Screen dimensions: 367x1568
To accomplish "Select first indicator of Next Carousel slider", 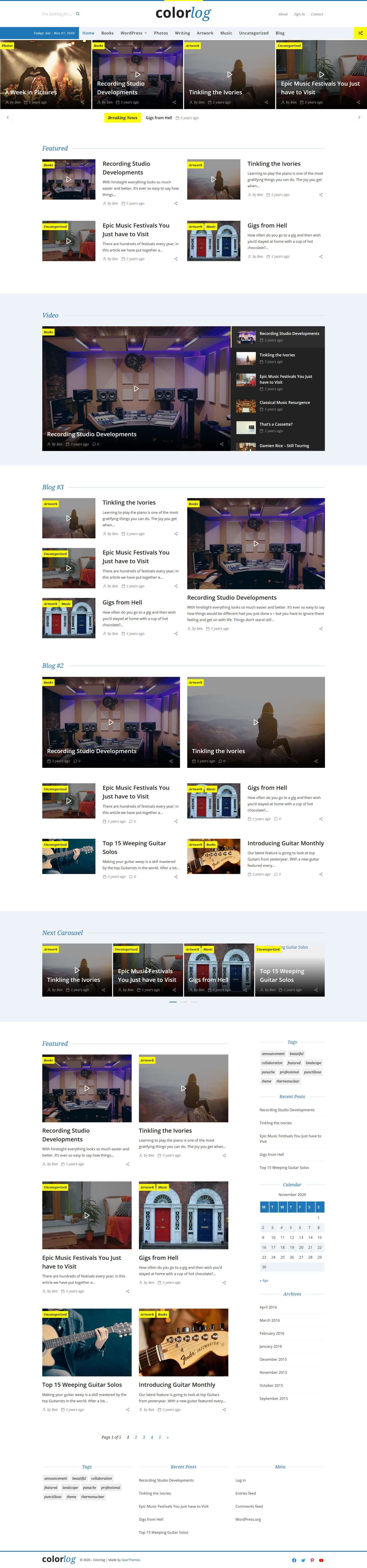I will click(x=173, y=1002).
